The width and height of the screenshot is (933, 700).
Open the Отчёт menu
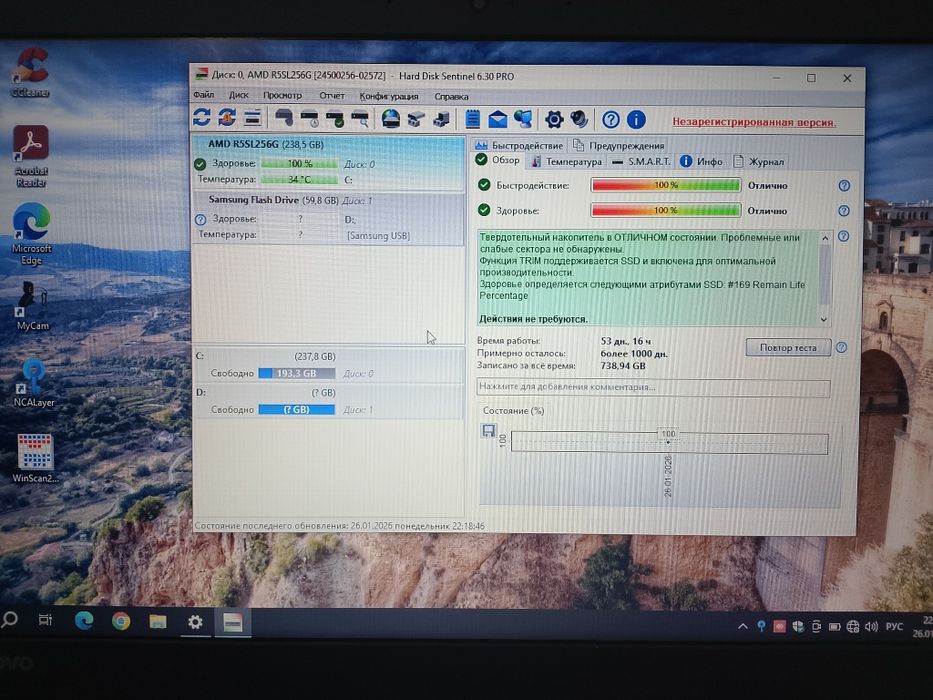pyautogui.click(x=331, y=96)
